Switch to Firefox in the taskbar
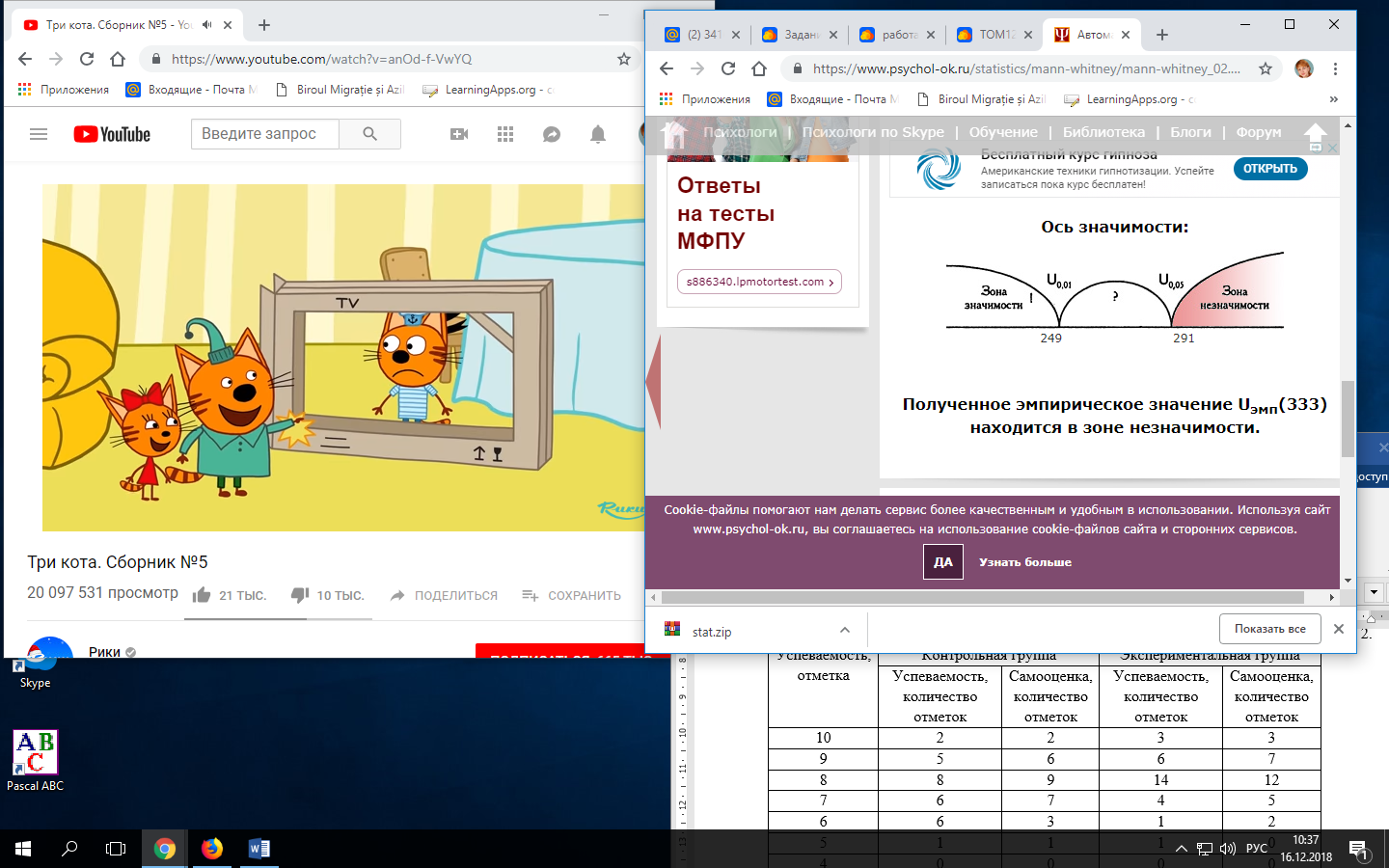 212,849
